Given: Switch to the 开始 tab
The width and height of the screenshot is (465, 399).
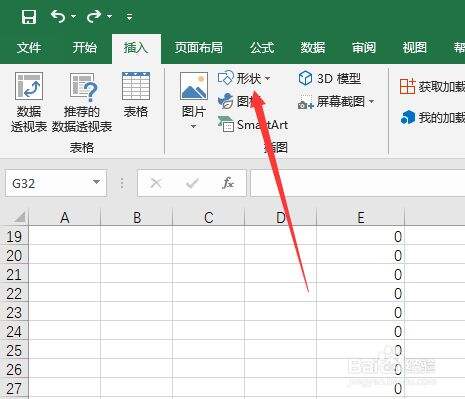Looking at the screenshot, I should point(85,48).
